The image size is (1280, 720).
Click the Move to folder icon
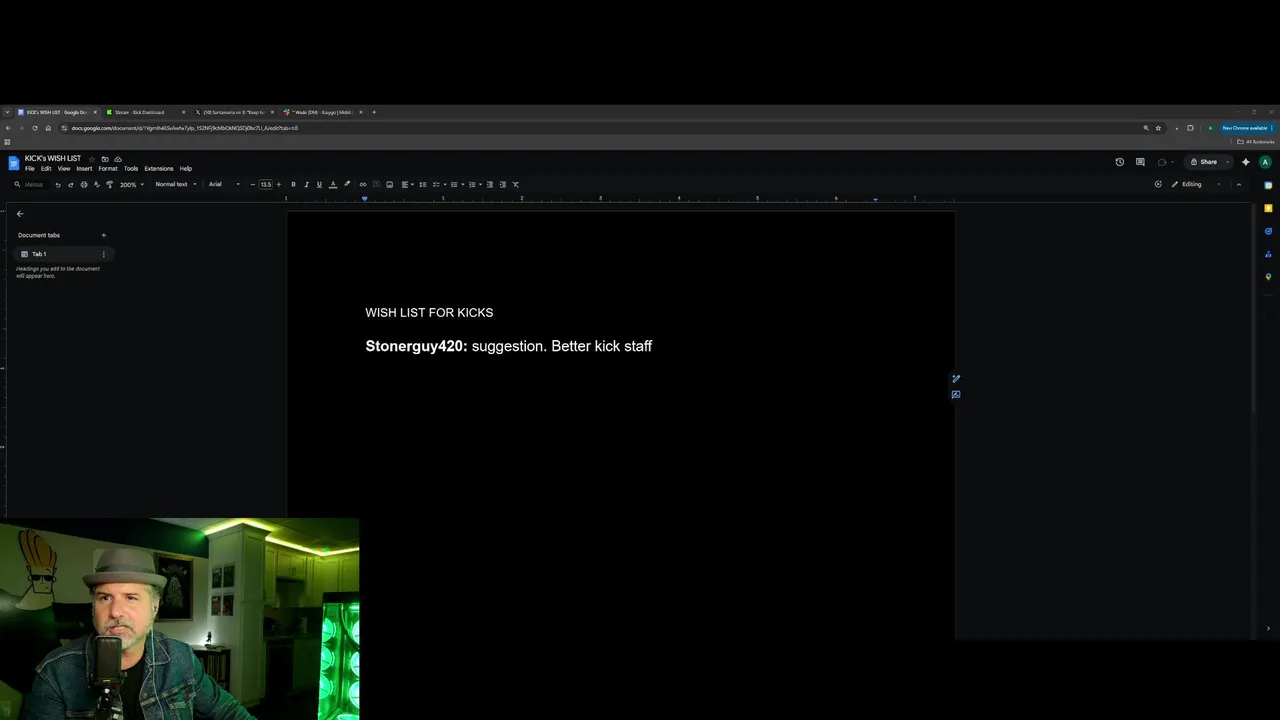(x=105, y=159)
